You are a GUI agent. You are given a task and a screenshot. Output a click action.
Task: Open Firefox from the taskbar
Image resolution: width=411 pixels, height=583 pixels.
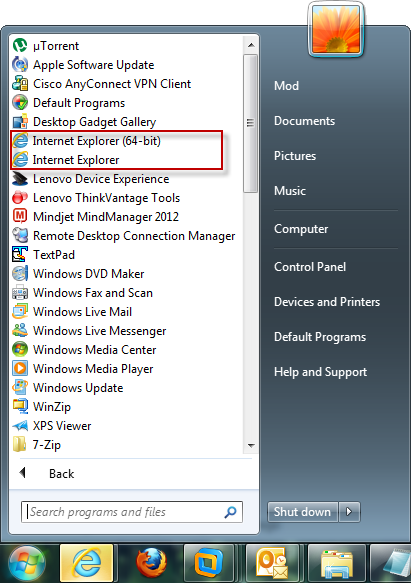[151, 563]
